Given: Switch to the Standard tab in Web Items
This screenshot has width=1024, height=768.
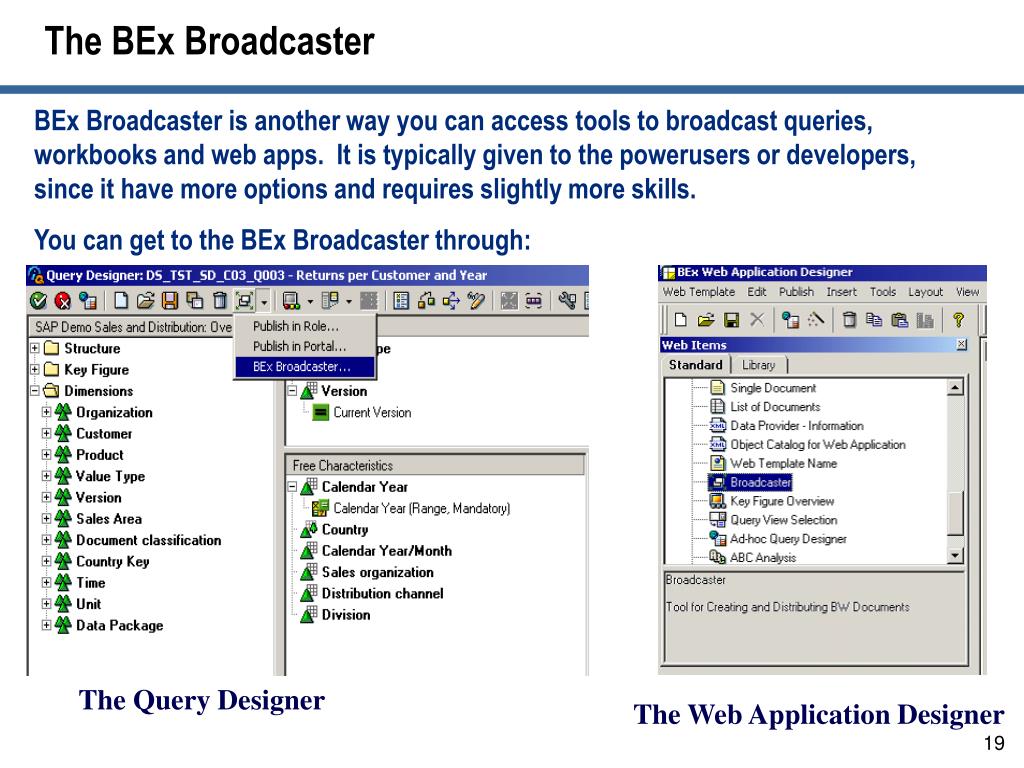Looking at the screenshot, I should (x=696, y=365).
